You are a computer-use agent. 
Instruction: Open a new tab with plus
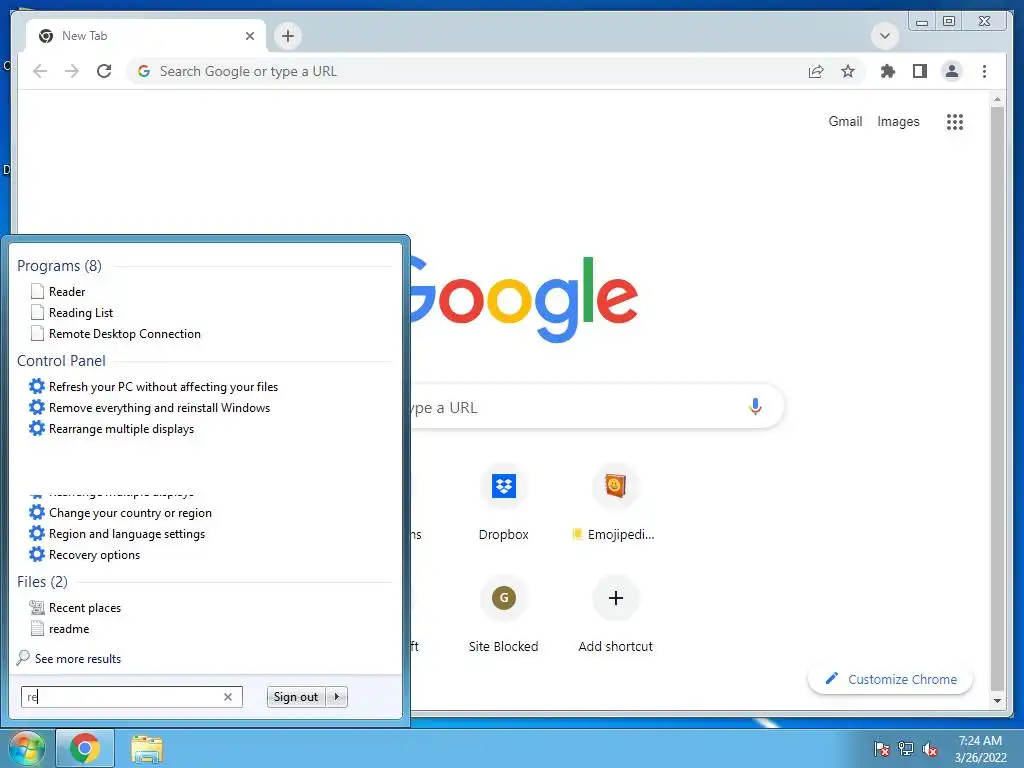(x=288, y=36)
